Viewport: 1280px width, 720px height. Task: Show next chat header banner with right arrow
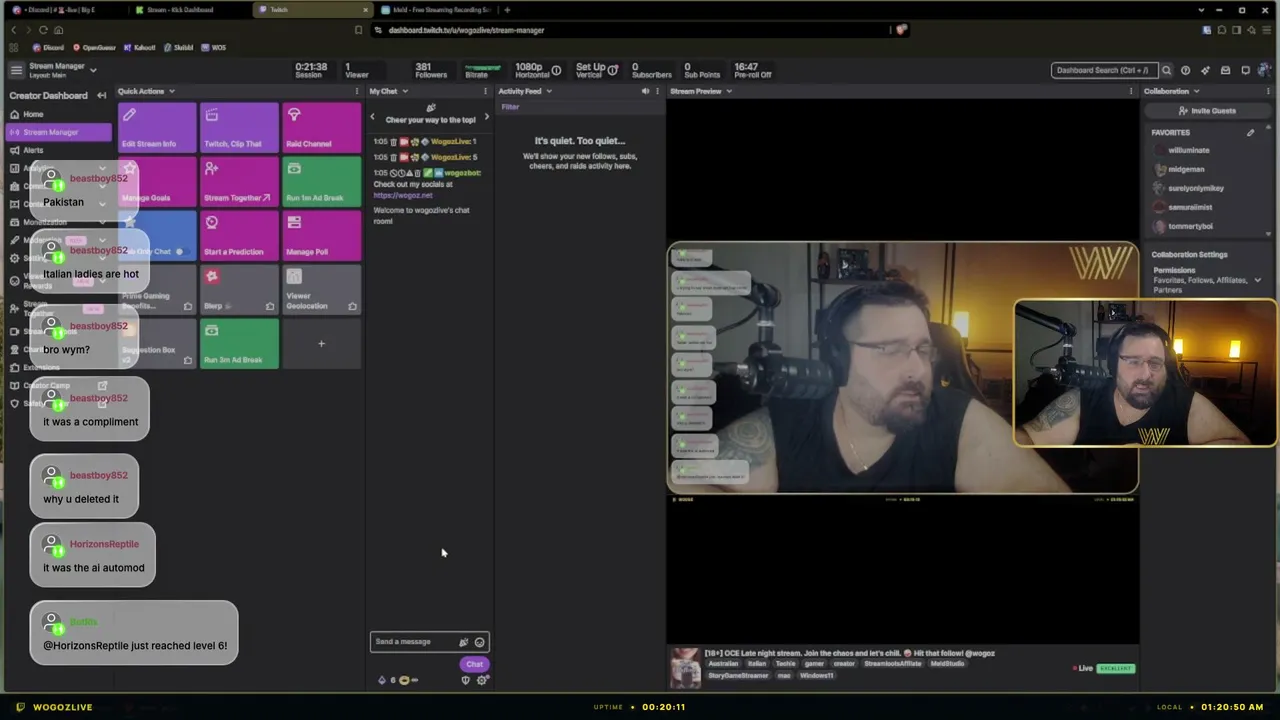coord(487,118)
